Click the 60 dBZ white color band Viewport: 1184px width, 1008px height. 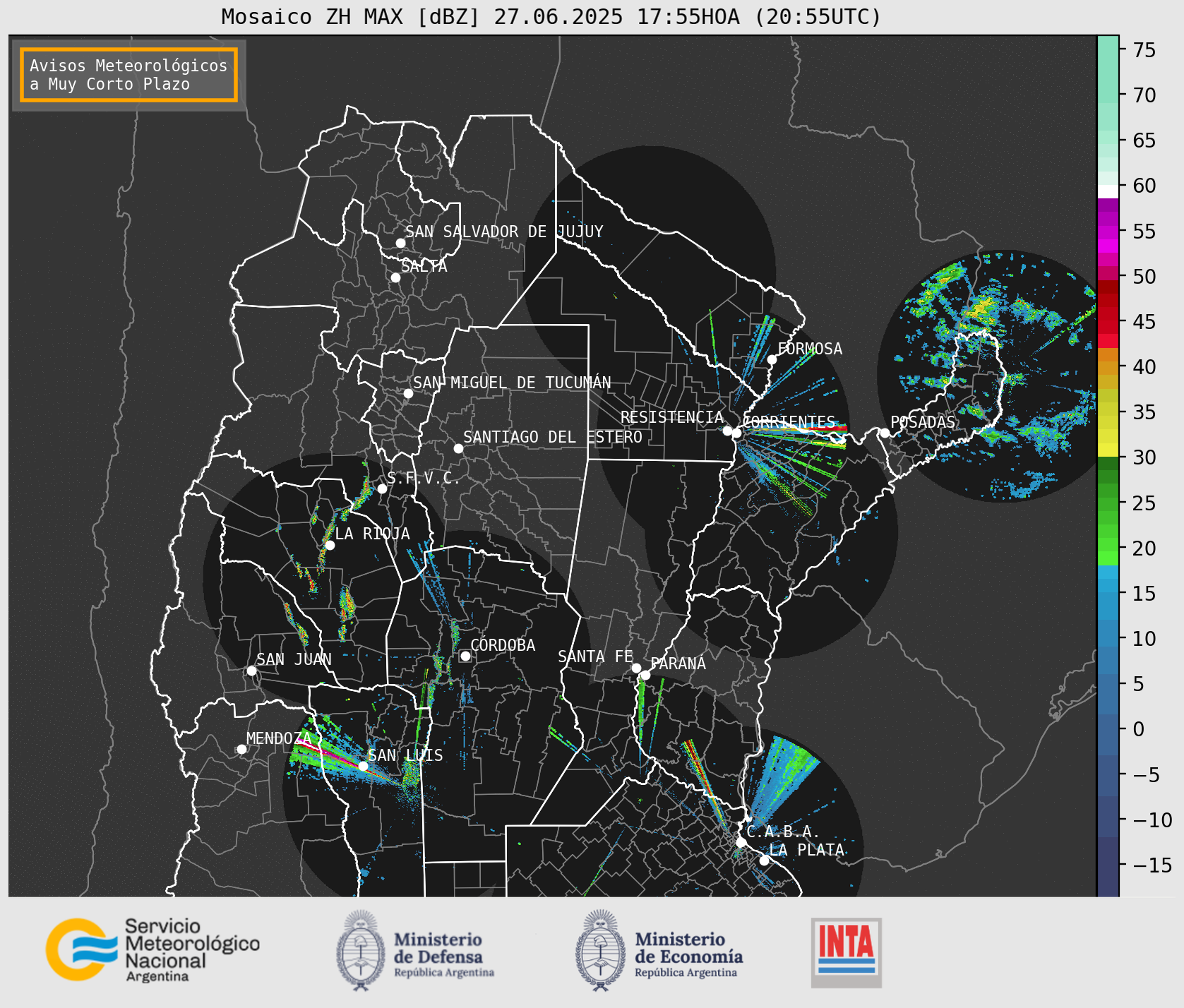(x=1108, y=191)
